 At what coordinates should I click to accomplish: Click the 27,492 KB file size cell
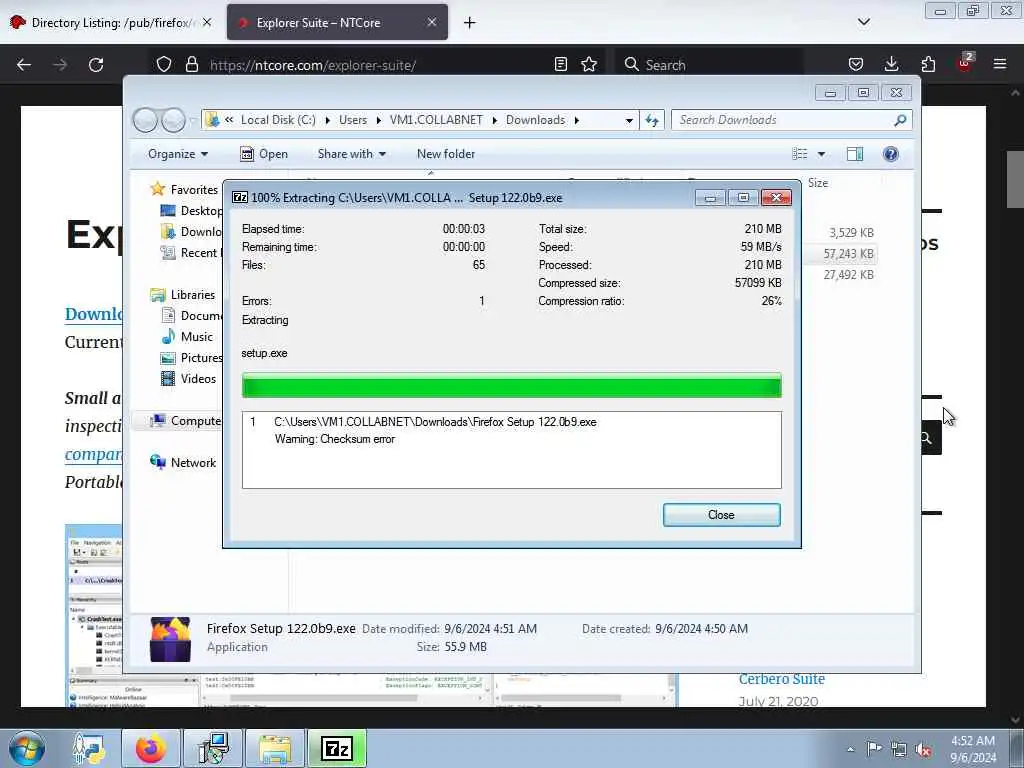pos(848,275)
